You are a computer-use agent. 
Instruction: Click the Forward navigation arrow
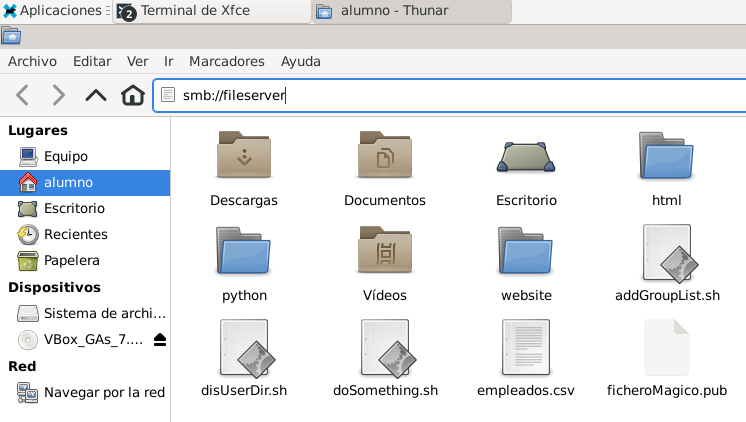pos(59,96)
